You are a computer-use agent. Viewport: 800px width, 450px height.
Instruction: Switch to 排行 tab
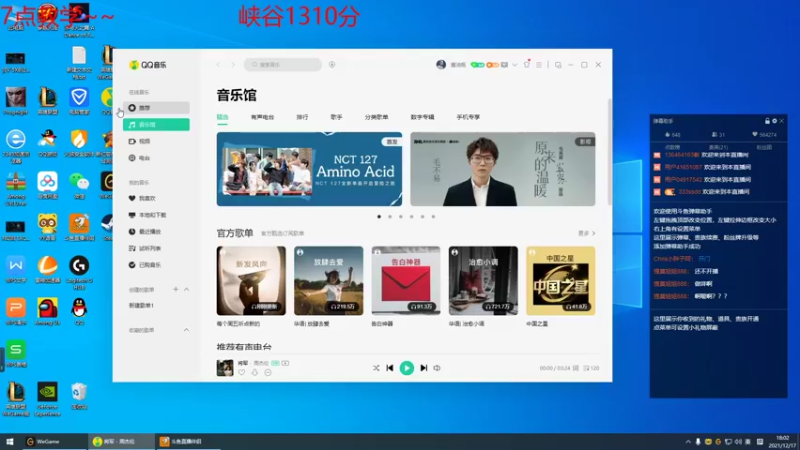pyautogui.click(x=302, y=117)
